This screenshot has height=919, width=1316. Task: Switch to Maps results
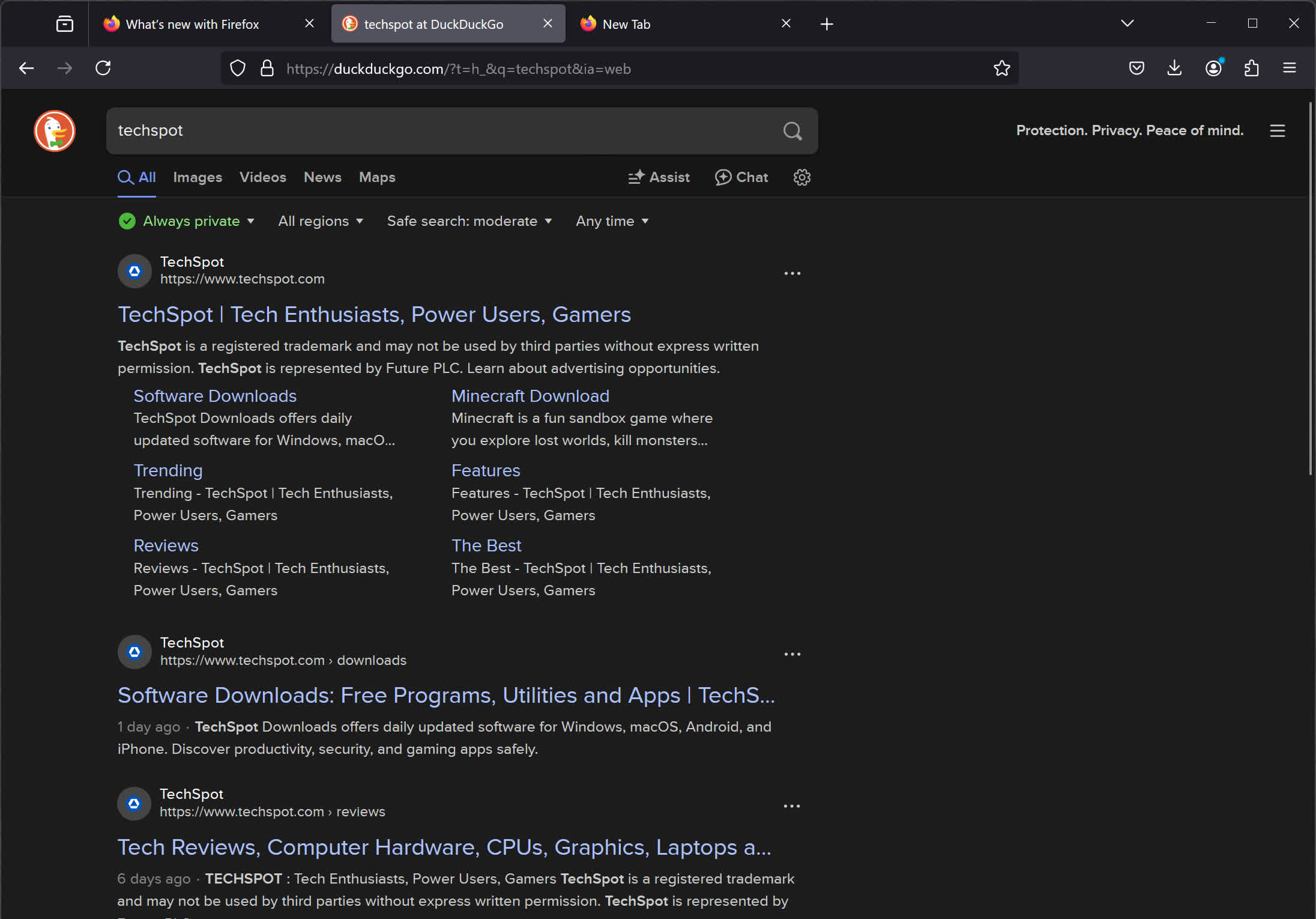[x=377, y=177]
